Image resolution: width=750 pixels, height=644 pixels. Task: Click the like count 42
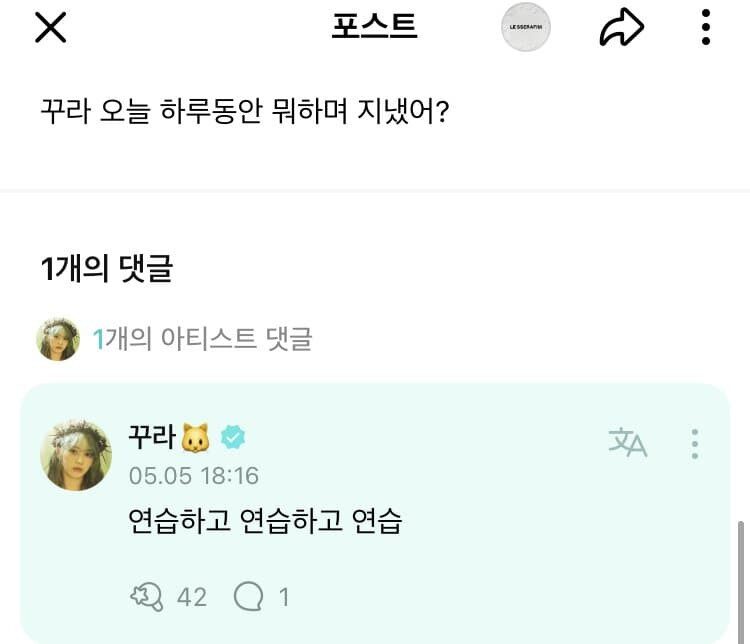click(191, 597)
